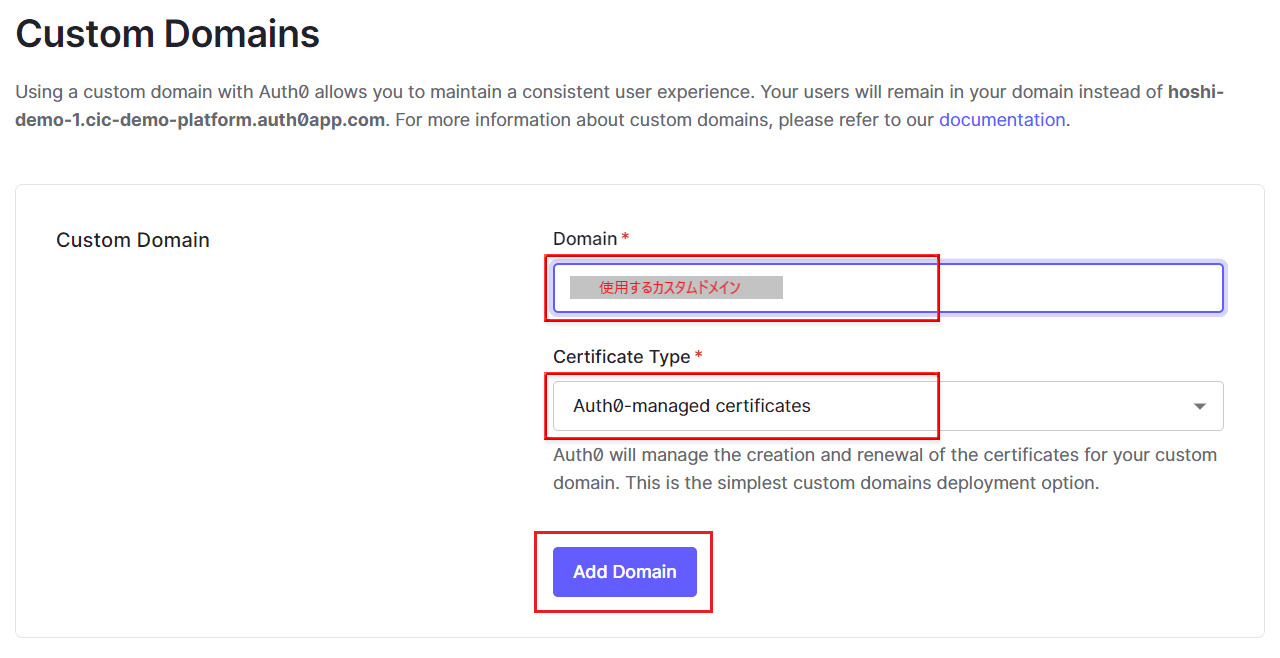Select the 'Auth0-managed certificates' selected value text
1280x658 pixels.
point(691,406)
